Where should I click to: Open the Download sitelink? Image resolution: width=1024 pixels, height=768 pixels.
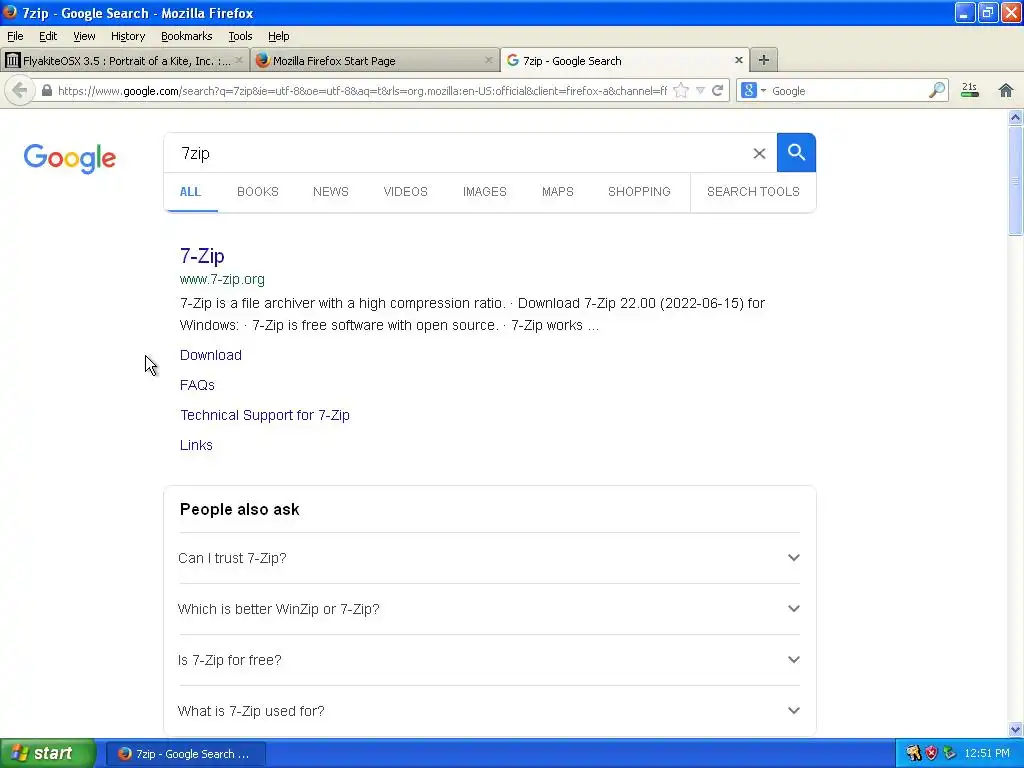pos(211,355)
